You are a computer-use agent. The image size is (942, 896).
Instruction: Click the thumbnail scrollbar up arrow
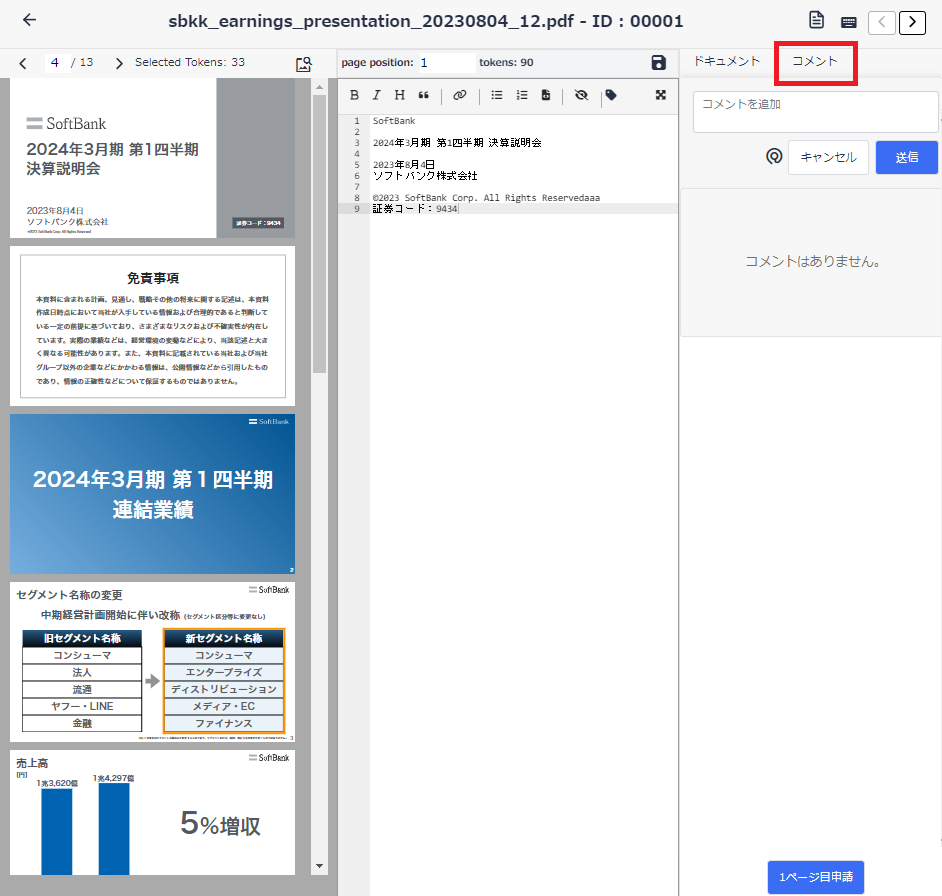coord(319,87)
